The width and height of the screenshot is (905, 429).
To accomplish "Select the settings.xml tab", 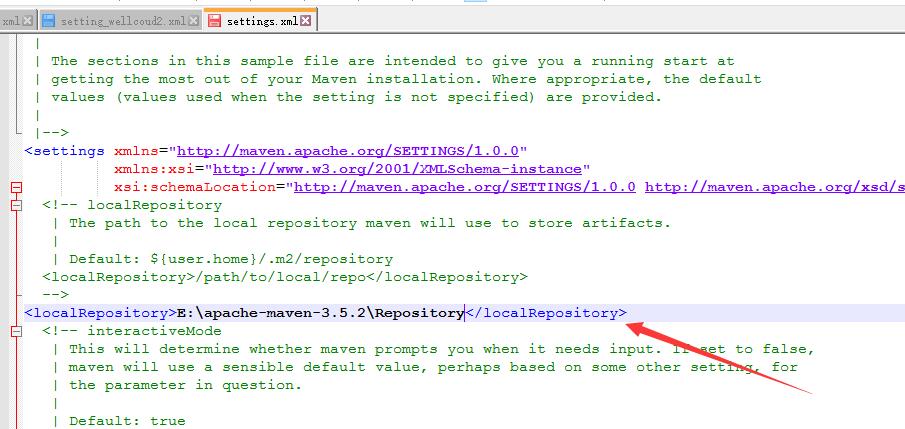I will pos(260,21).
